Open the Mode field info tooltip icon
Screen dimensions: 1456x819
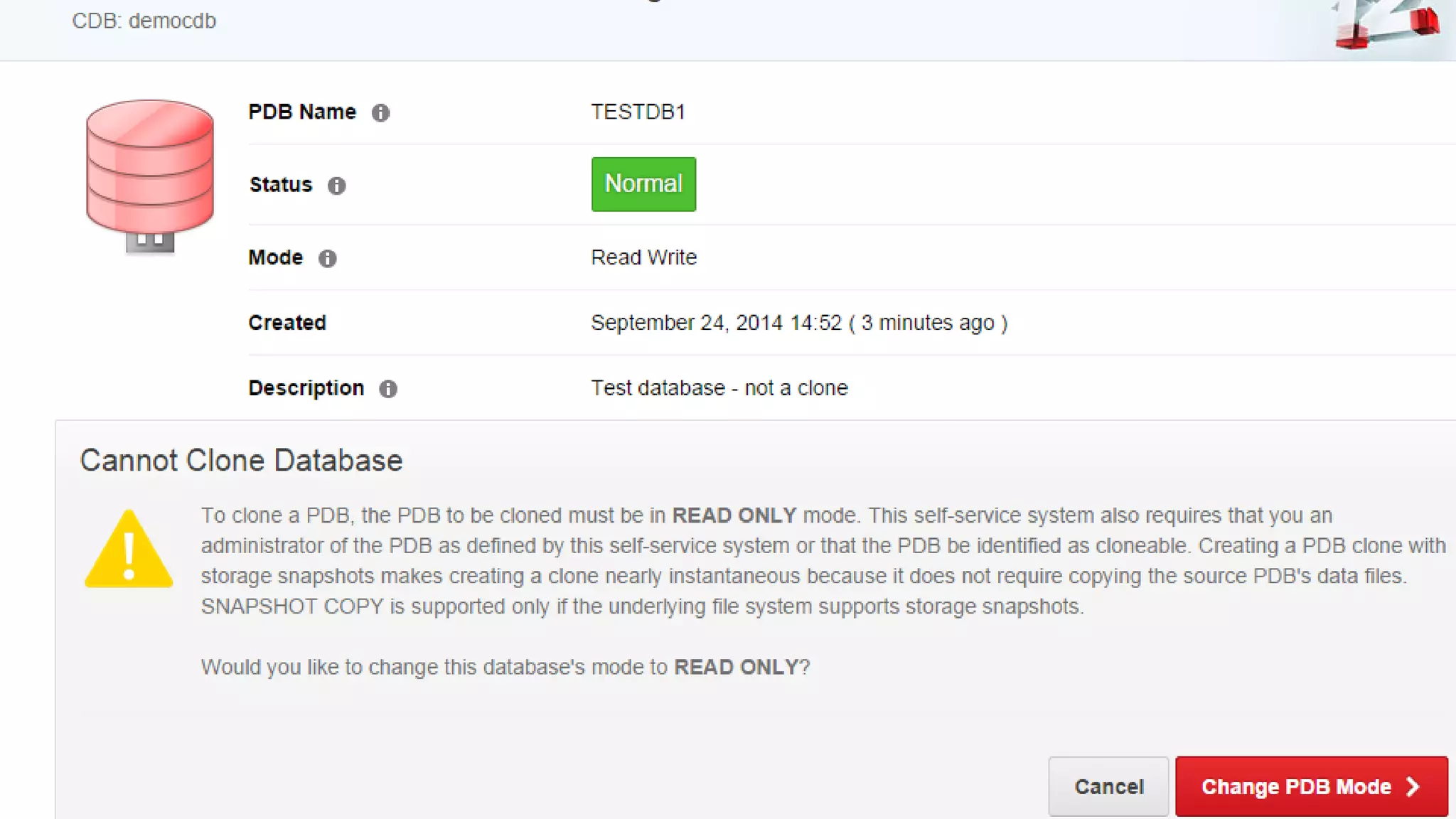point(327,258)
